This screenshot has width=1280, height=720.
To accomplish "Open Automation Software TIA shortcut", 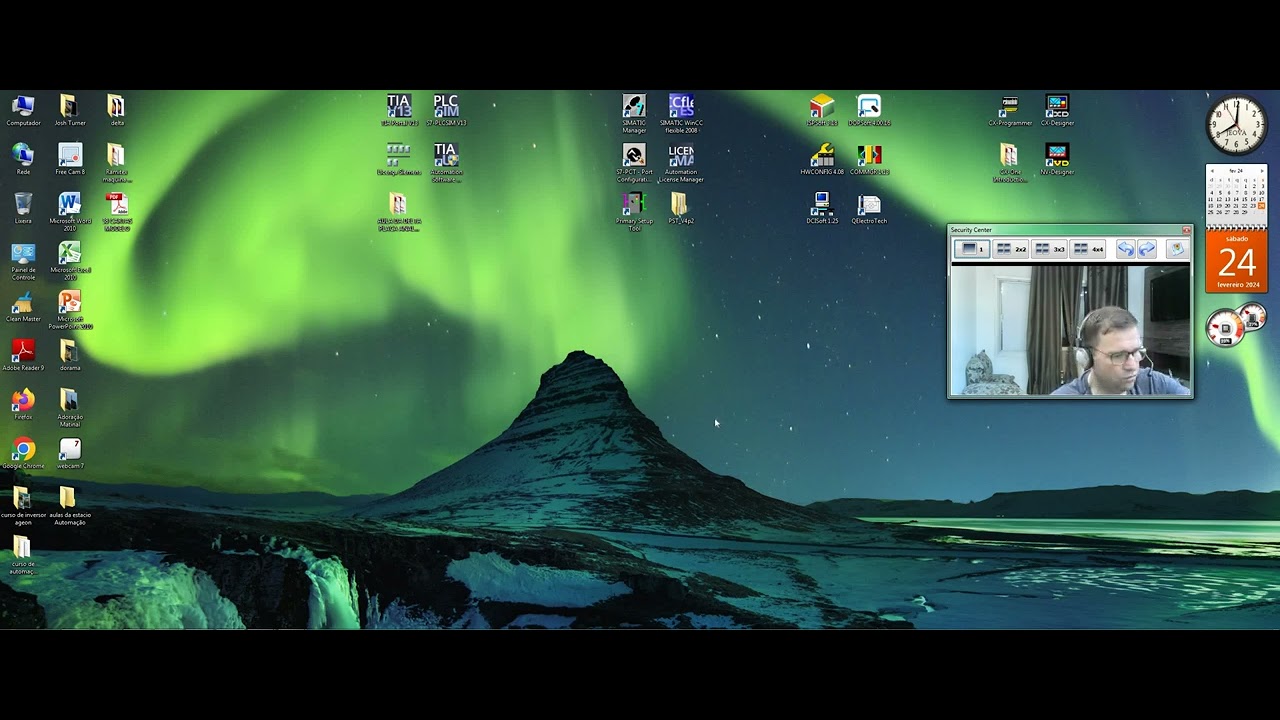I will [x=446, y=162].
